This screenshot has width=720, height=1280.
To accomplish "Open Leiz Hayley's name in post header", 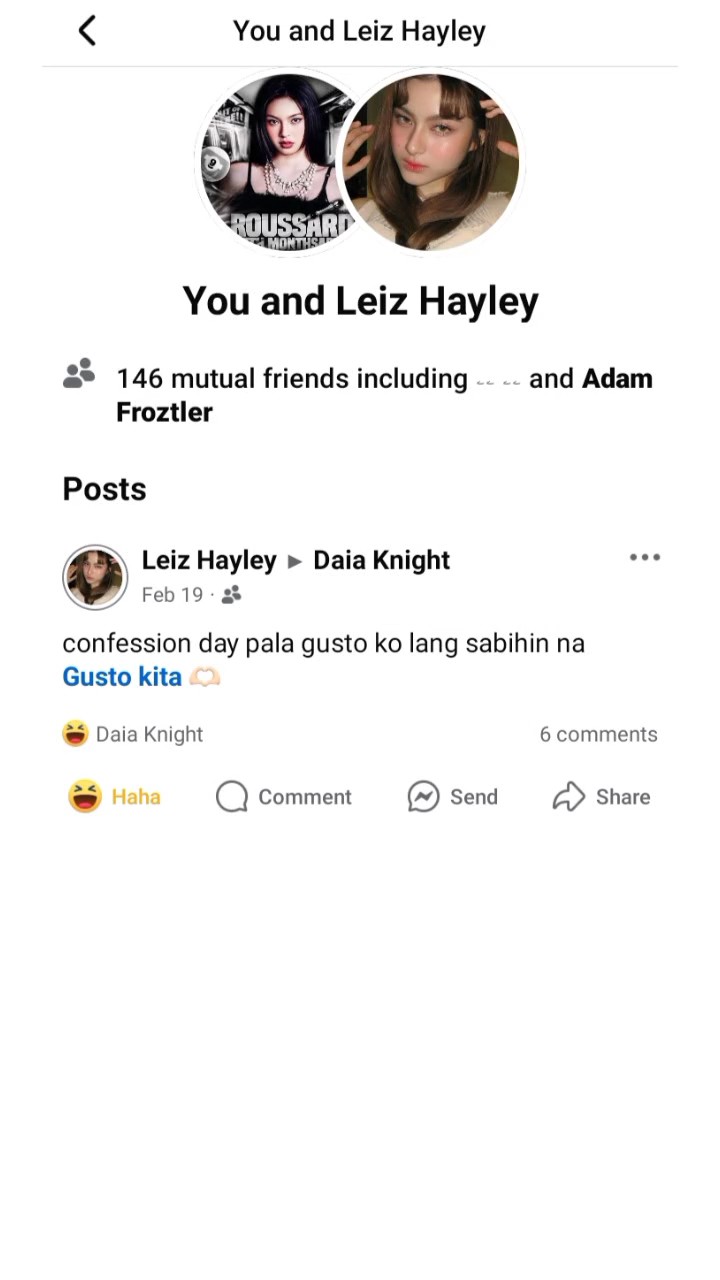I will pyautogui.click(x=209, y=560).
